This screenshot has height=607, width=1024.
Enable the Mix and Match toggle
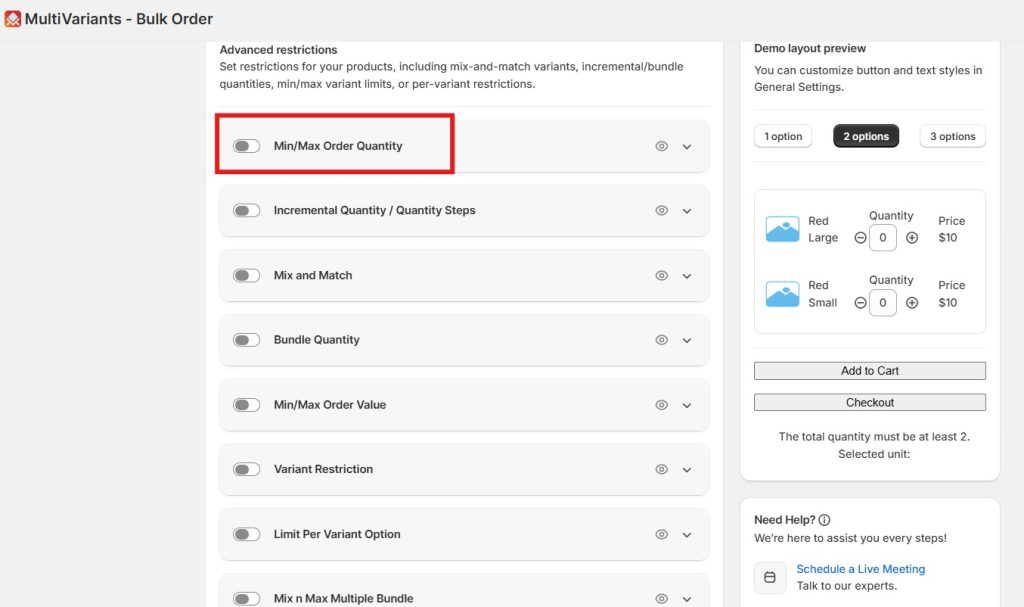[x=246, y=275]
